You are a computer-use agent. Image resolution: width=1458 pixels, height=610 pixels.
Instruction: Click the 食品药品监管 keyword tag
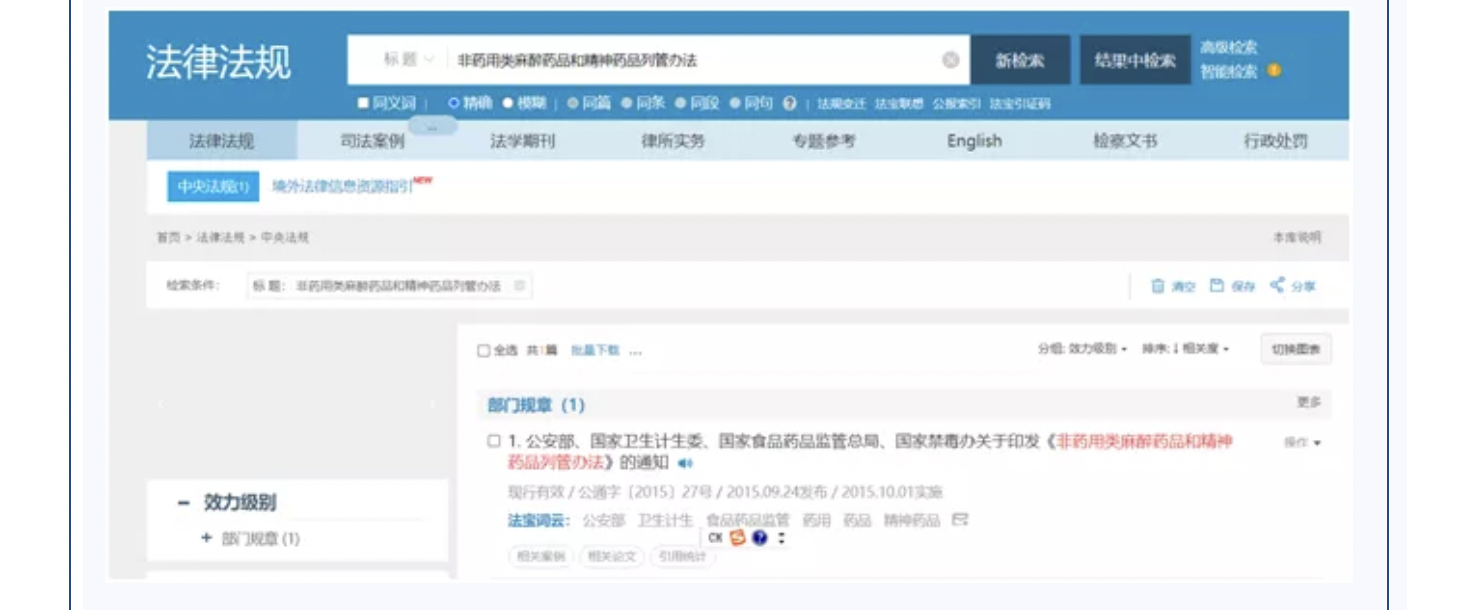748,520
